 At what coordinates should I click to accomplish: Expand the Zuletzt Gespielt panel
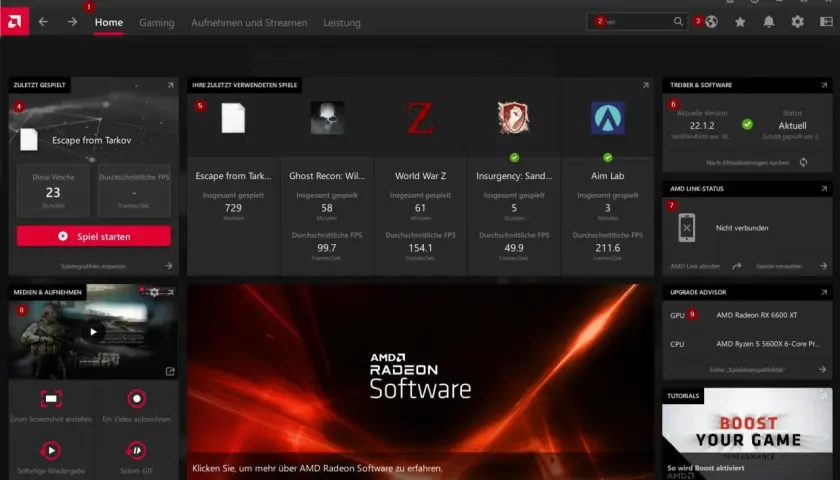[170, 85]
